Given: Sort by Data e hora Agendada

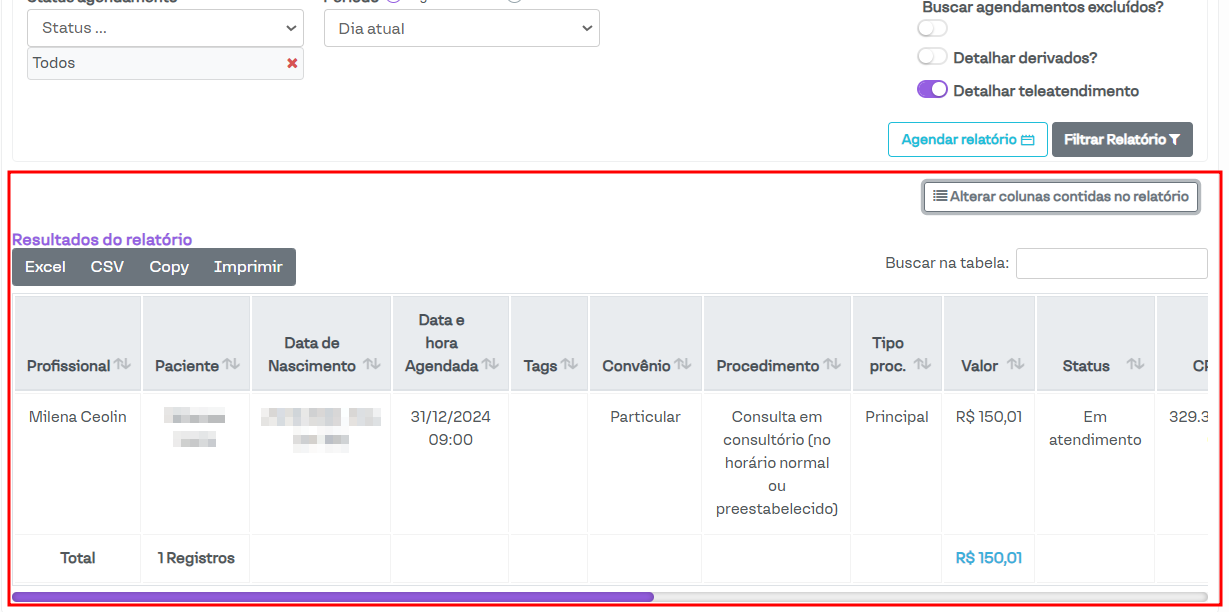Looking at the screenshot, I should point(490,365).
